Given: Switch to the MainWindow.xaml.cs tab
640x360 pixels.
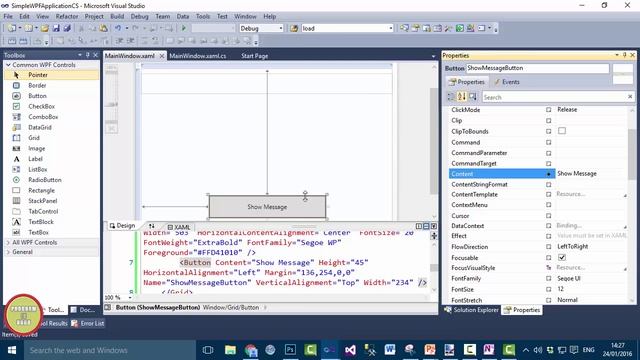Looking at the screenshot, I should click(198, 56).
